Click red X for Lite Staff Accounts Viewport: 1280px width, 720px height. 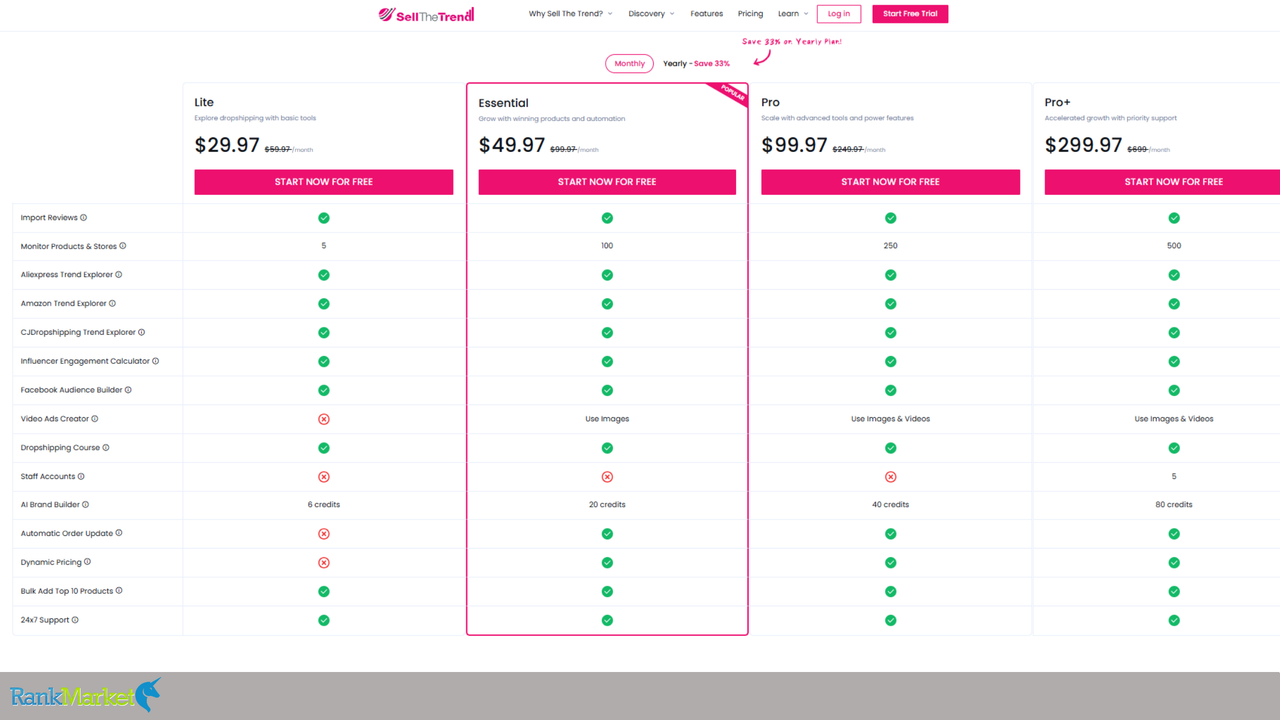[x=324, y=477]
